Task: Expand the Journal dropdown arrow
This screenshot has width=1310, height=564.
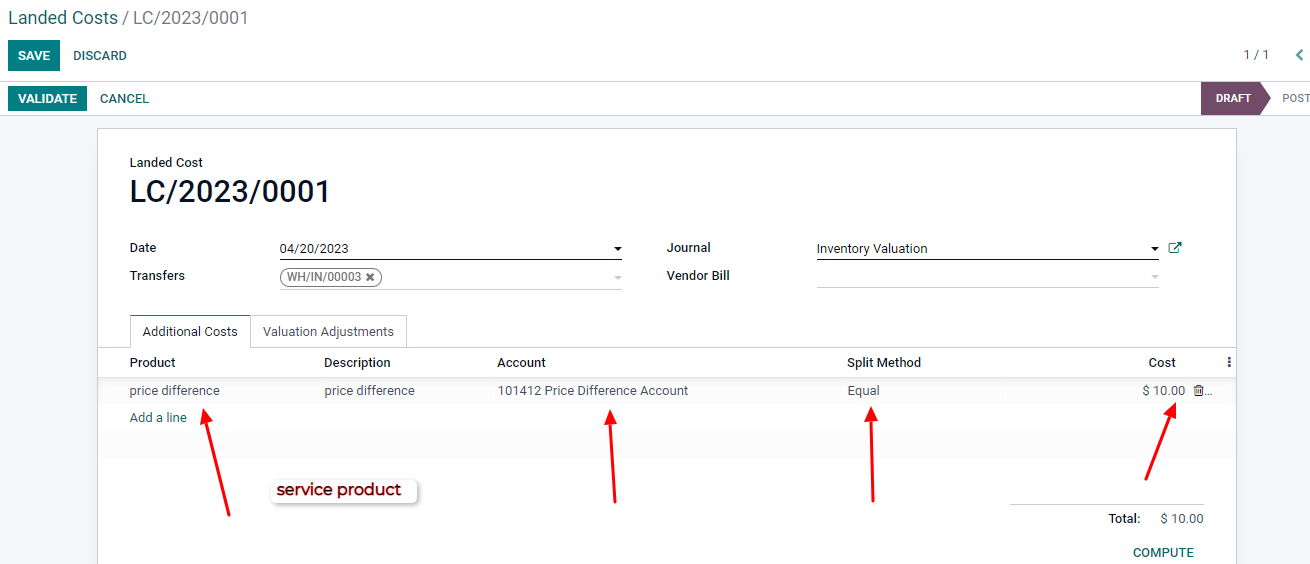Action: [1154, 249]
